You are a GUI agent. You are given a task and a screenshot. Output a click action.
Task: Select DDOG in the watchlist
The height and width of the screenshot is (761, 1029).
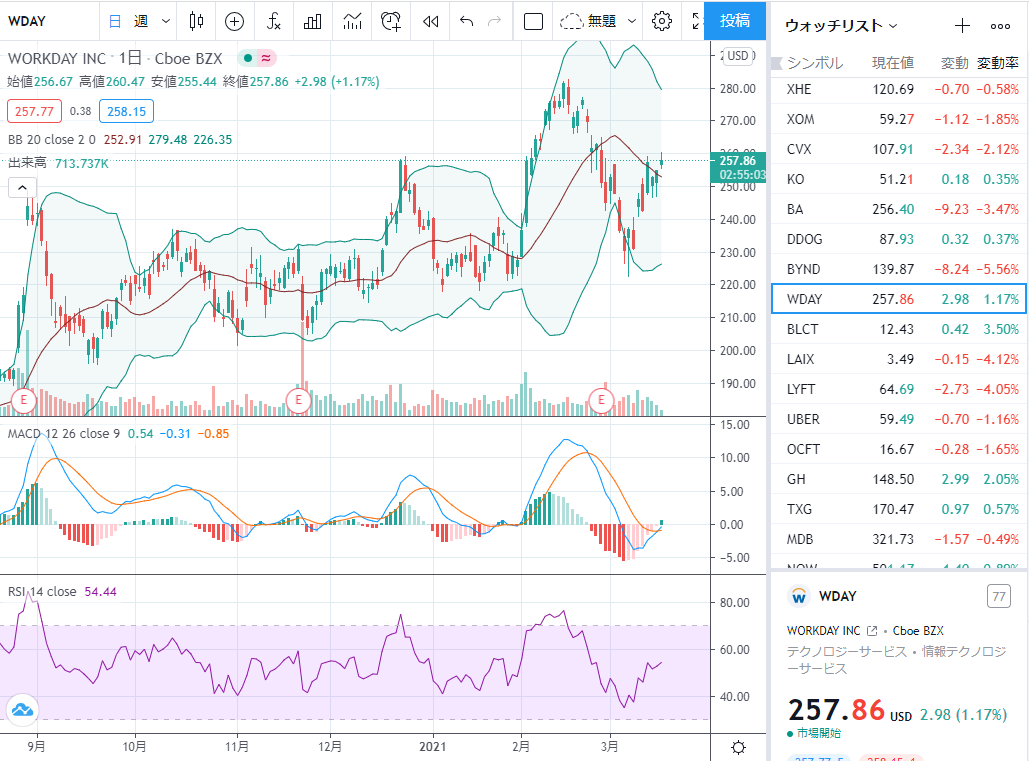[x=899, y=239]
